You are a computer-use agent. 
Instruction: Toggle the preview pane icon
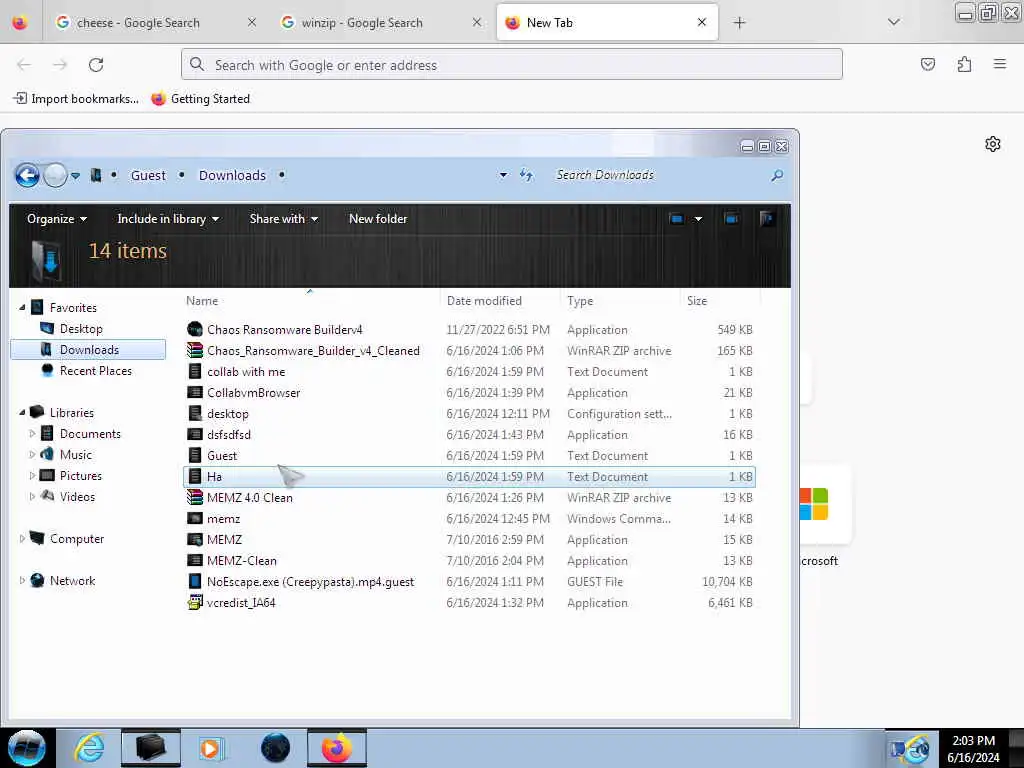coord(731,219)
